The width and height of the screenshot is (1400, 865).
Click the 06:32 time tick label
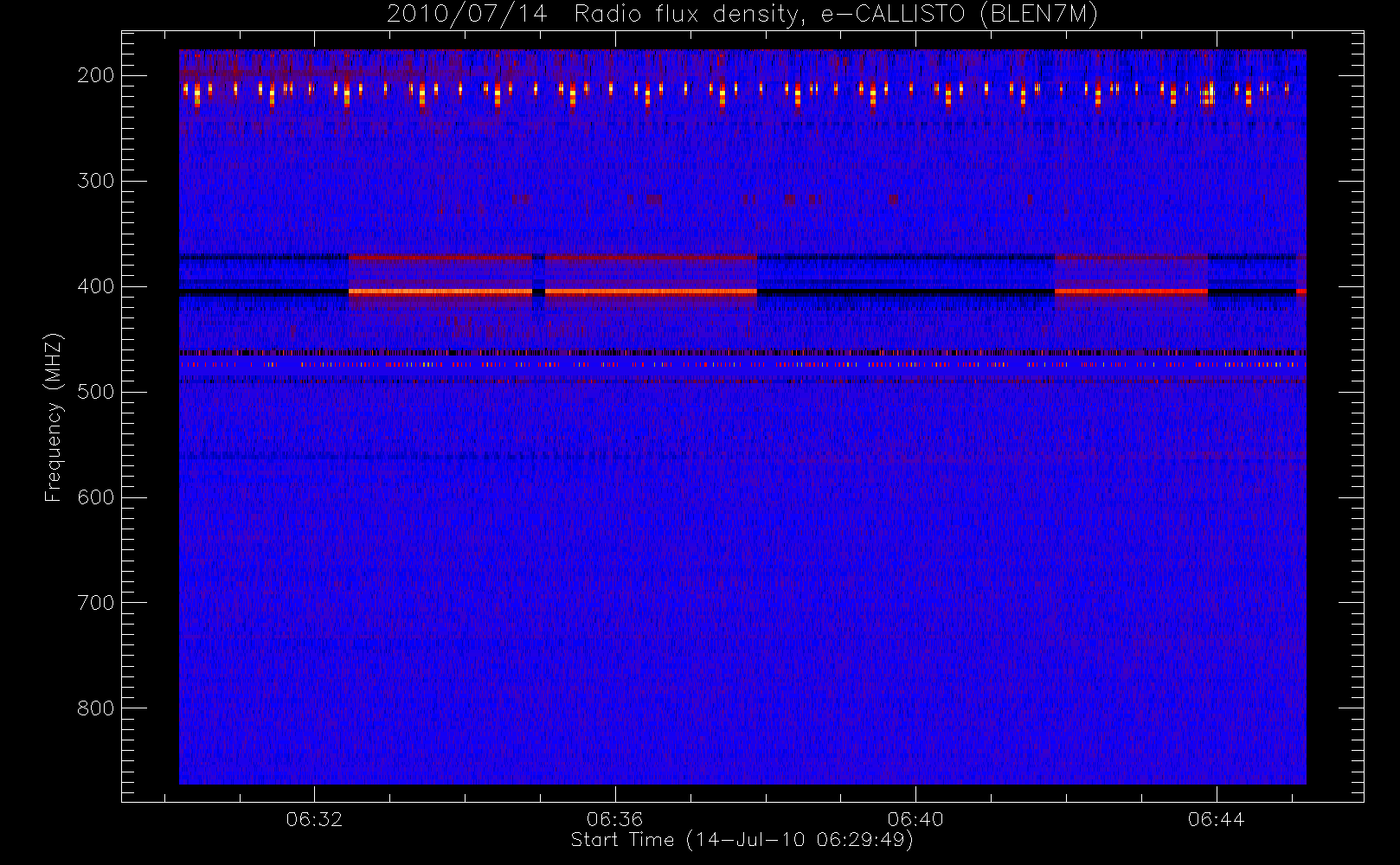pos(314,819)
